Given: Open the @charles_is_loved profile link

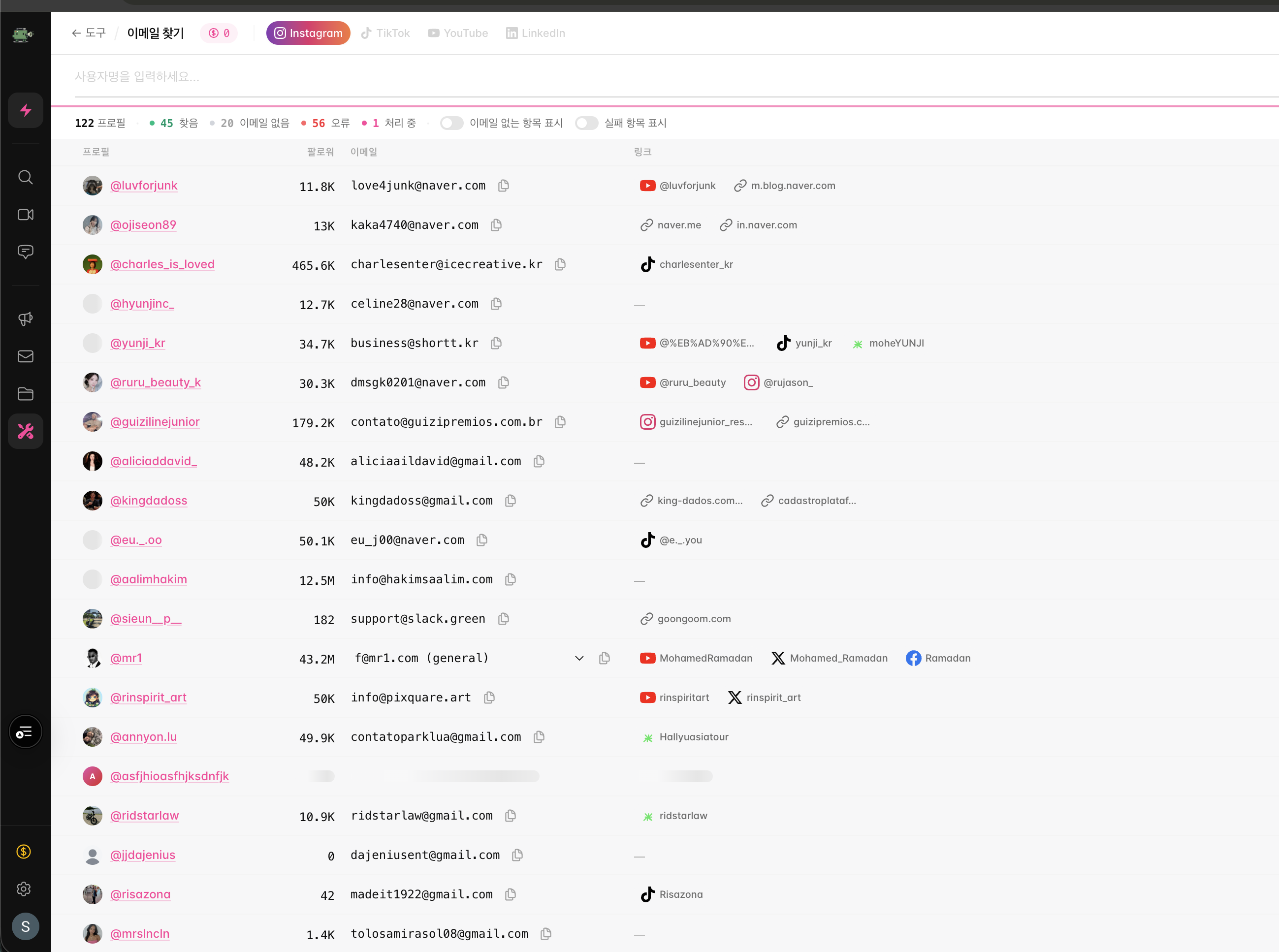Looking at the screenshot, I should [162, 264].
